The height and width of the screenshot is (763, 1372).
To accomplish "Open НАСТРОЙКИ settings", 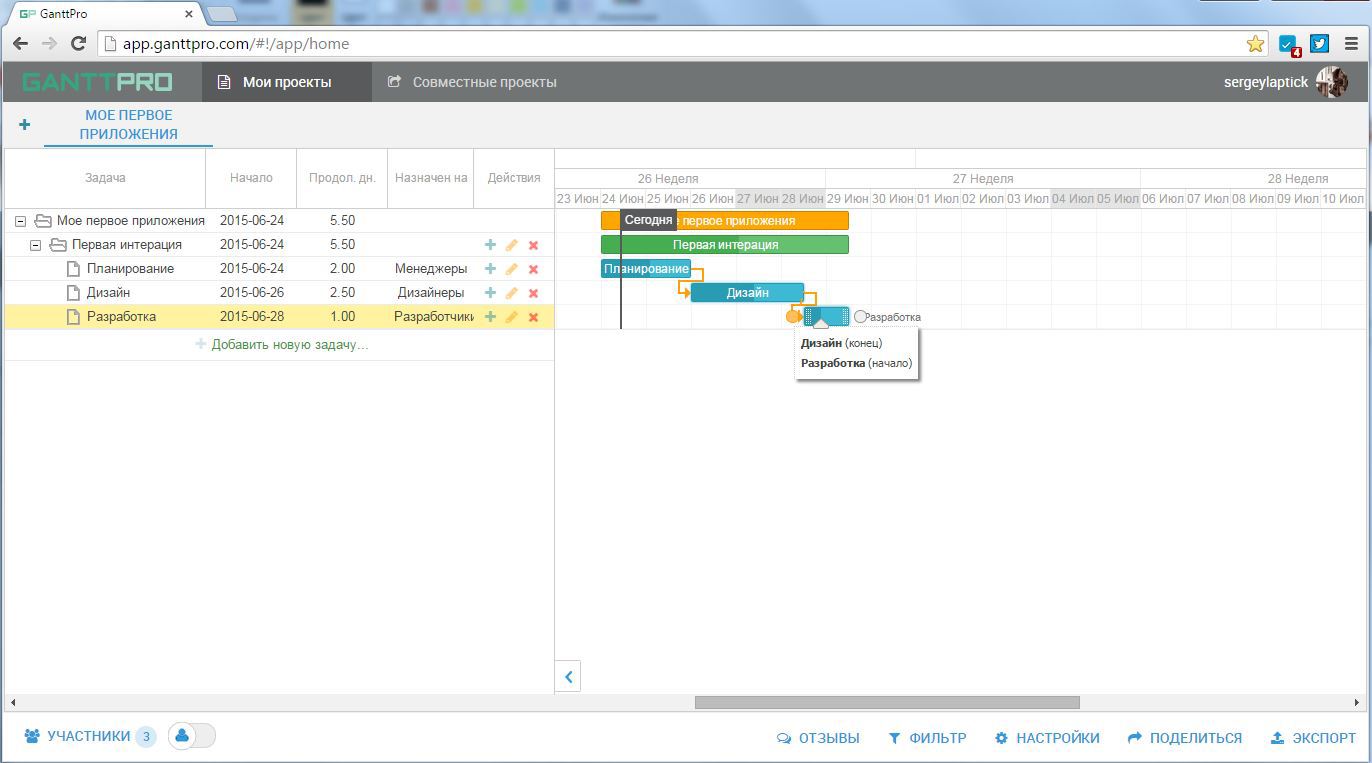I will (x=1047, y=738).
